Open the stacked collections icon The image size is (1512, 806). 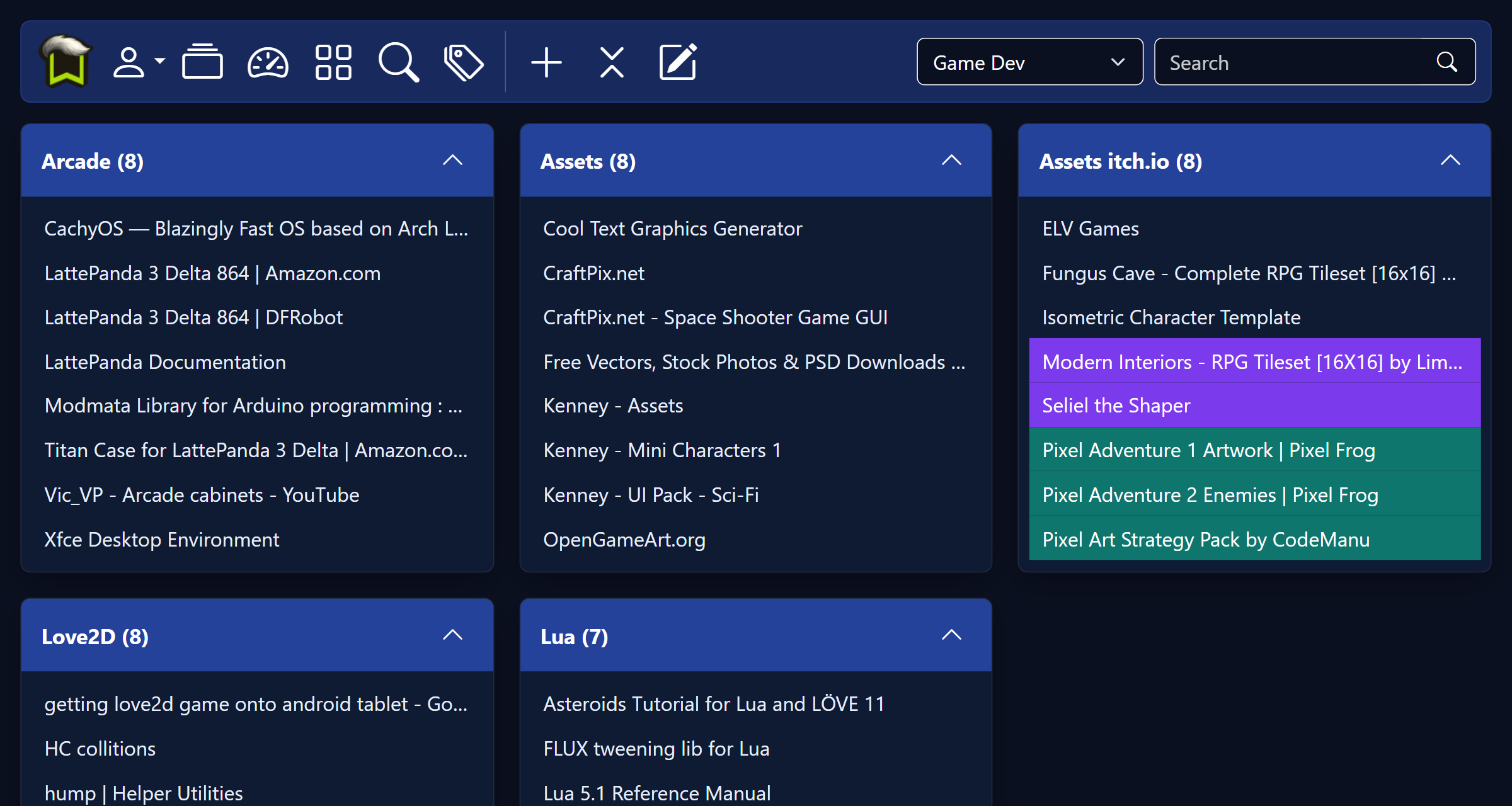[202, 62]
